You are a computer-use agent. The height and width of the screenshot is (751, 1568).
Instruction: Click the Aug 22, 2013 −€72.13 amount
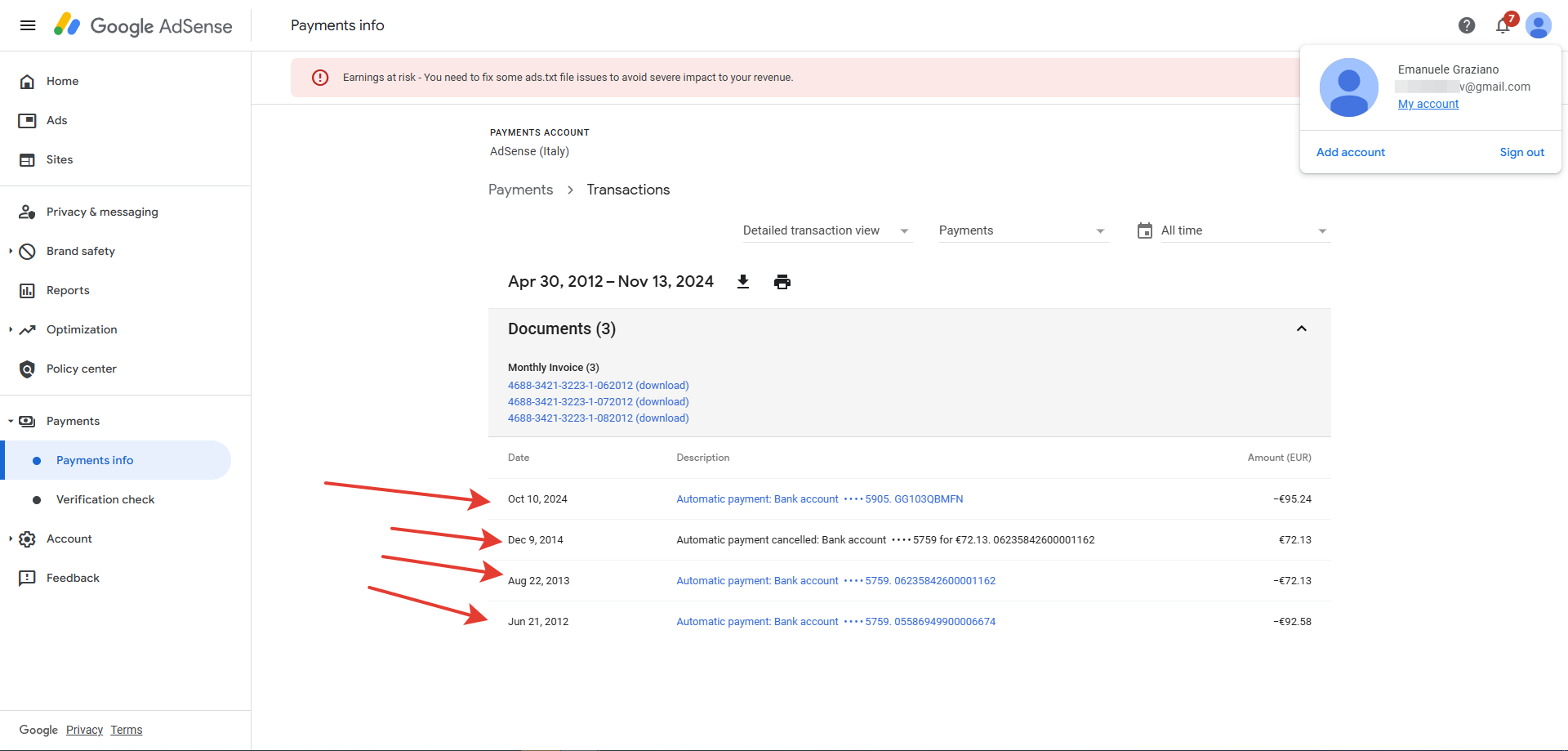coord(1292,581)
